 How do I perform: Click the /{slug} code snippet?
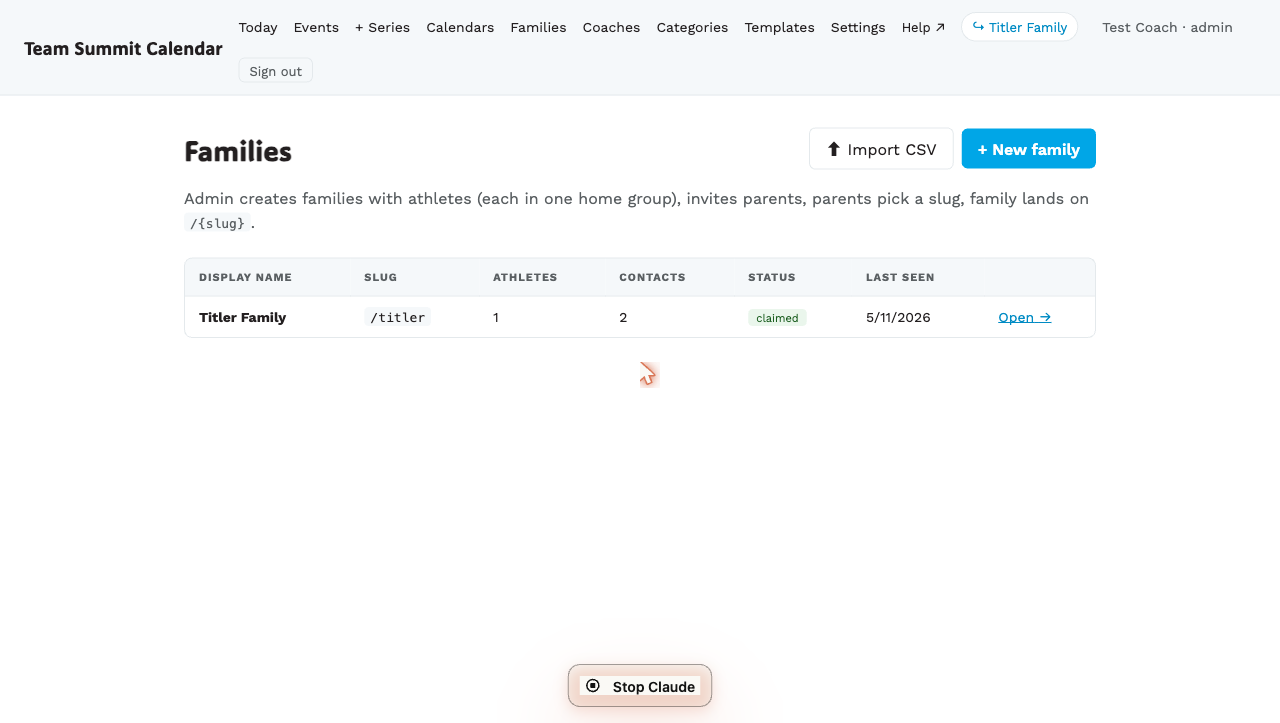click(217, 223)
